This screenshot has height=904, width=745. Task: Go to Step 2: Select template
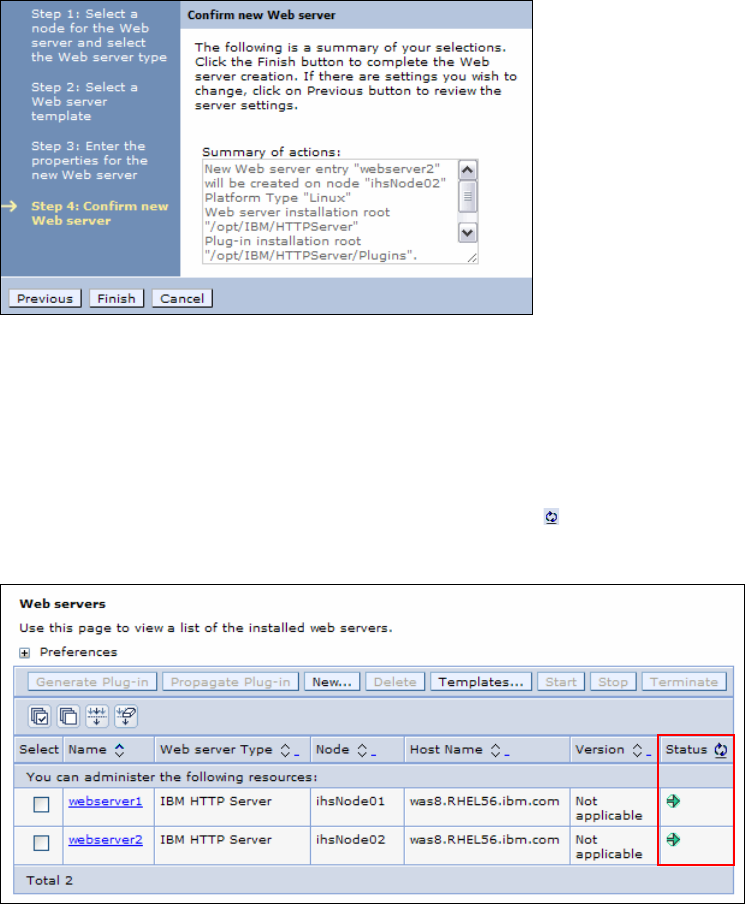(x=84, y=101)
